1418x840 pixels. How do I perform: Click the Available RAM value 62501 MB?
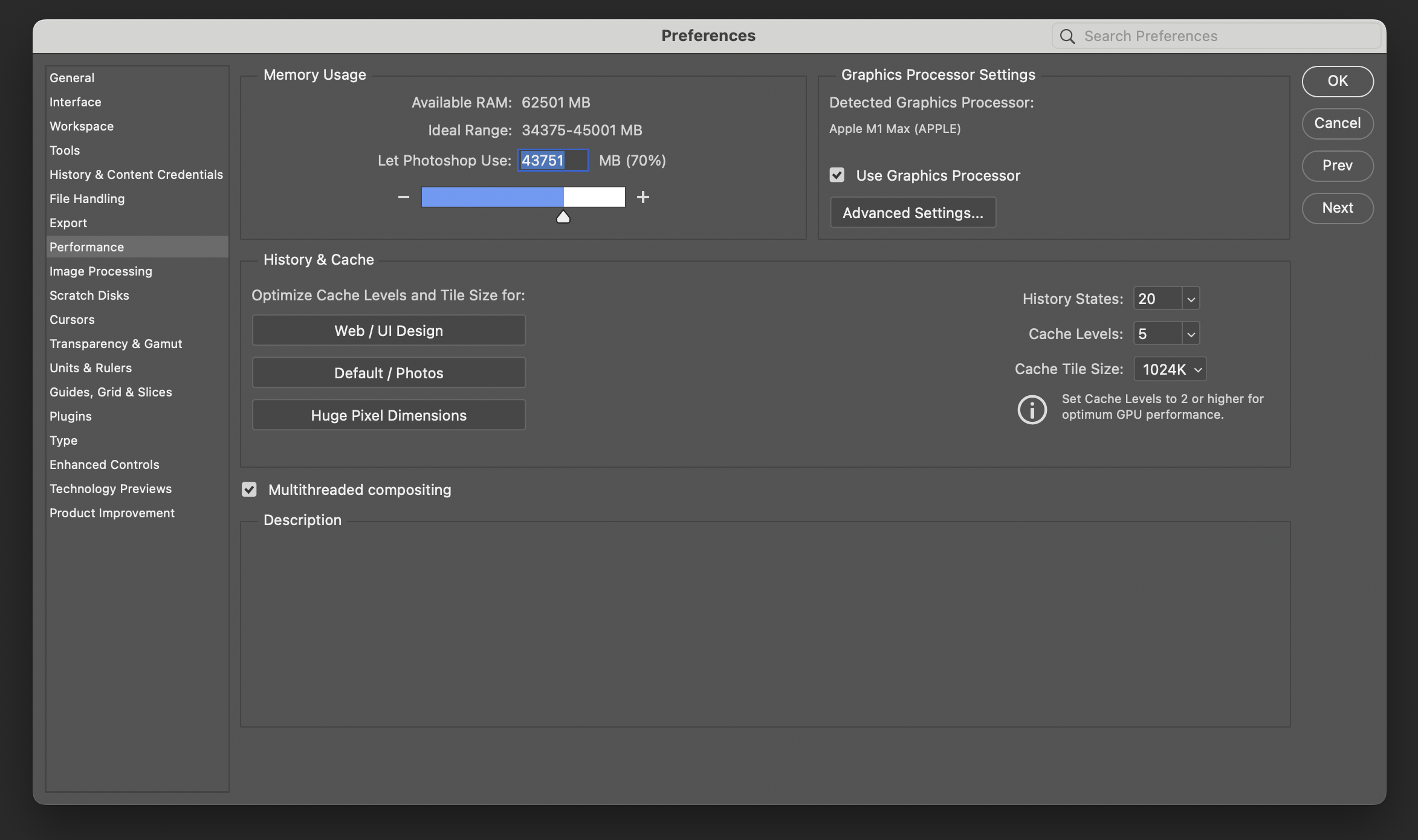(556, 103)
